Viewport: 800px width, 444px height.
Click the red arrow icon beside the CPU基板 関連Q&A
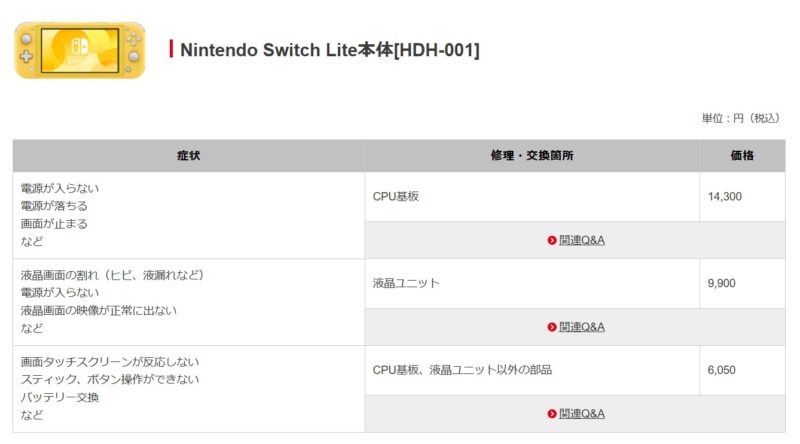[x=552, y=240]
